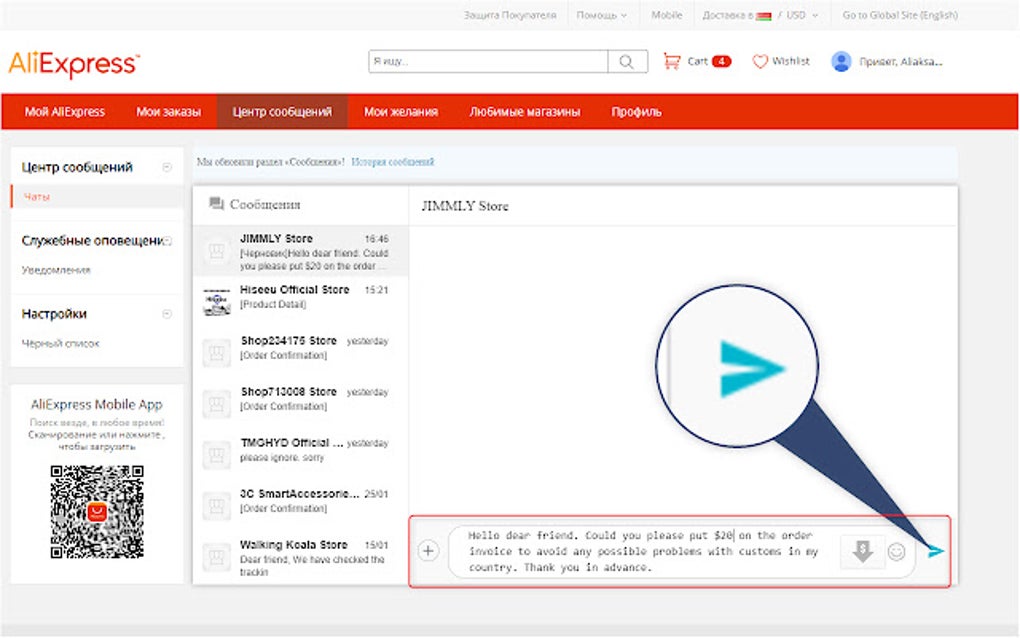Click the delivery country flag icon
This screenshot has height=638, width=1020.
[x=764, y=16]
